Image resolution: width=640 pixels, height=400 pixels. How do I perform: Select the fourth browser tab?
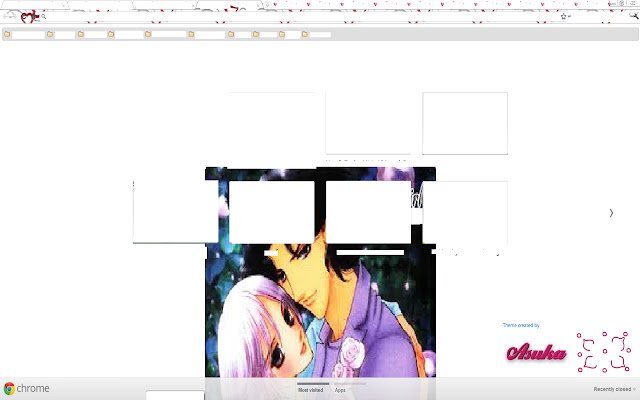229,4
